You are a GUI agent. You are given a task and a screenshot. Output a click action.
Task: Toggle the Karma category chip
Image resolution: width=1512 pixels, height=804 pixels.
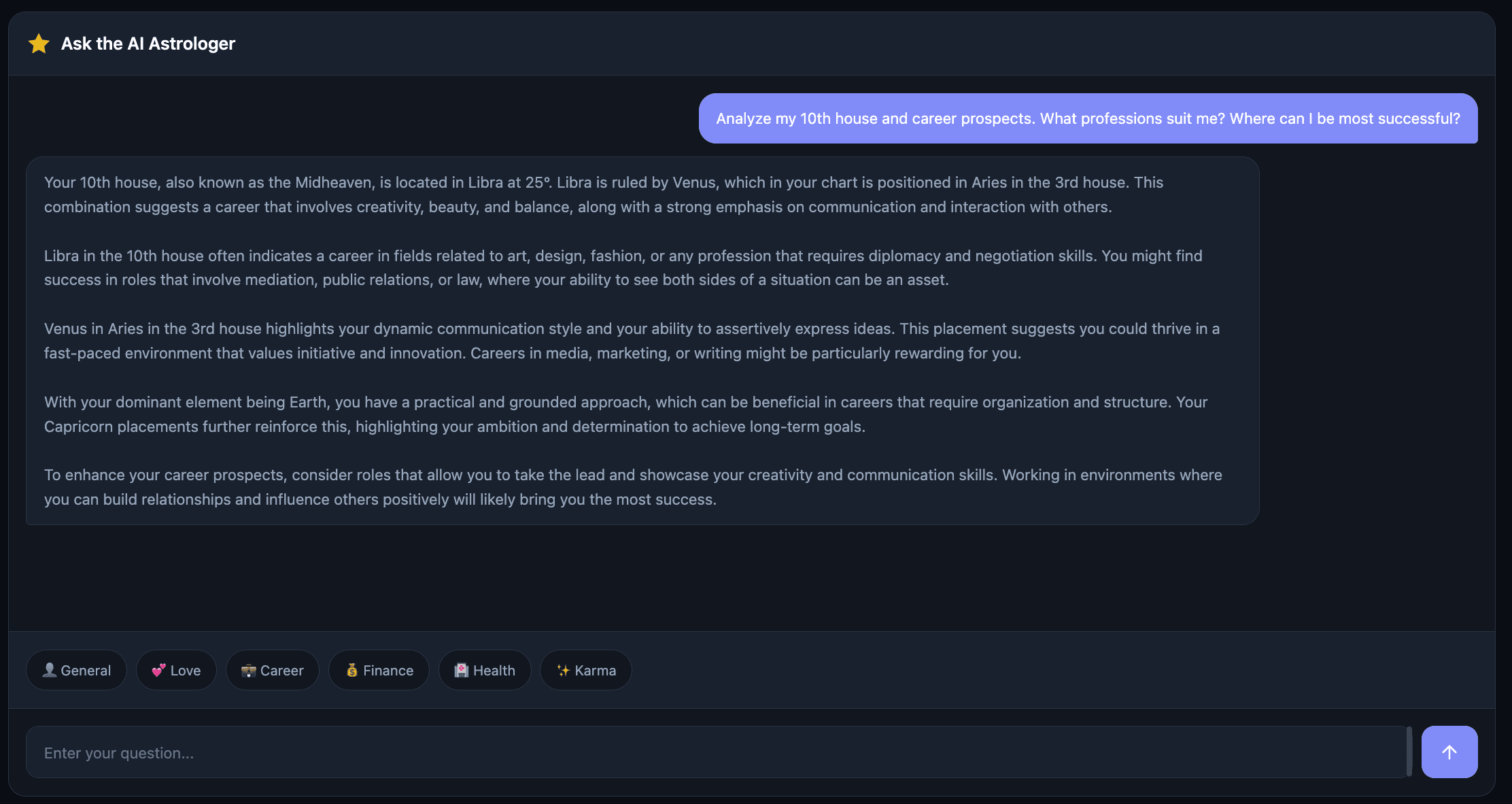585,670
